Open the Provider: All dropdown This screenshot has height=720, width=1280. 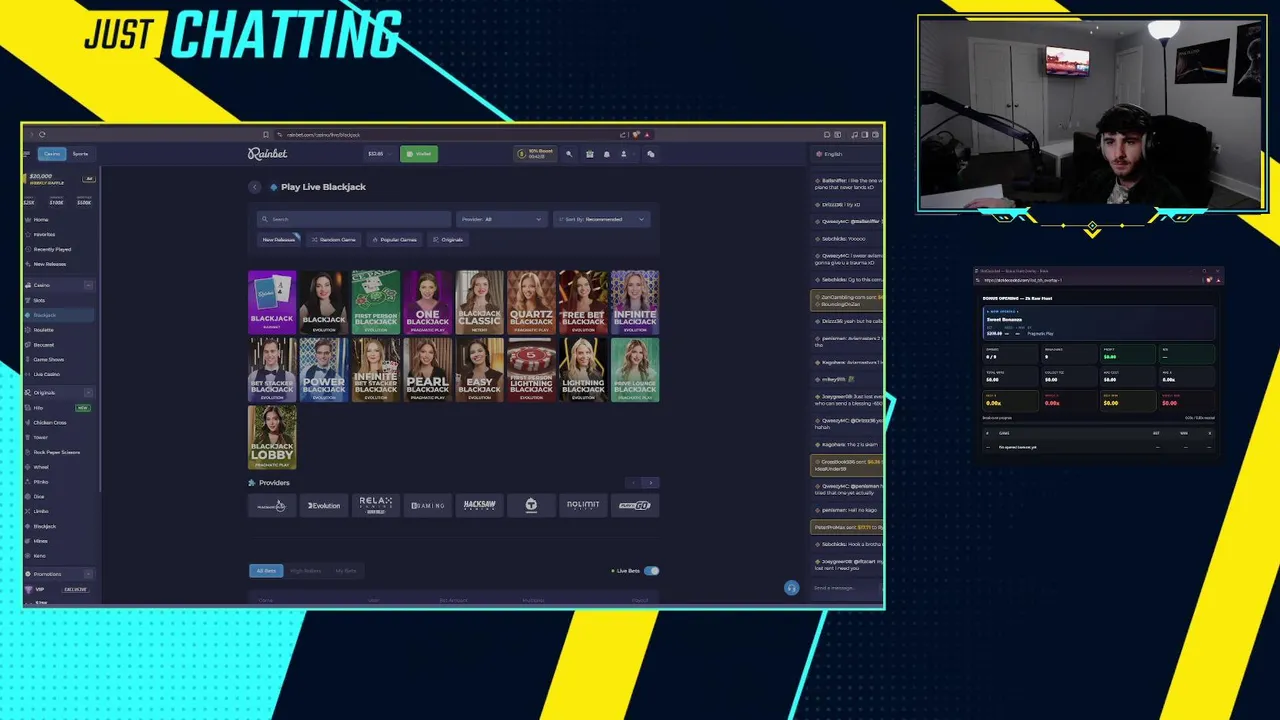point(501,219)
